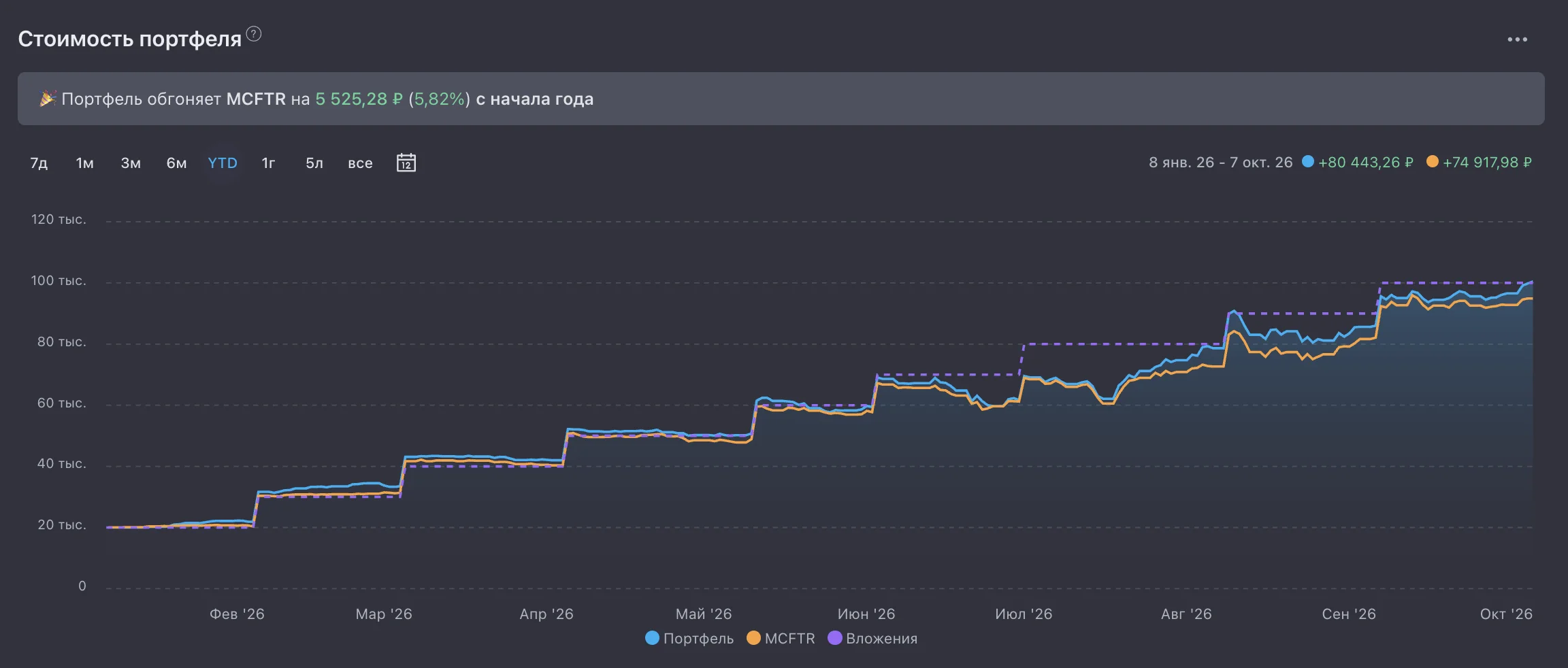Select the 1м time range
The width and height of the screenshot is (1568, 668).
coord(84,163)
